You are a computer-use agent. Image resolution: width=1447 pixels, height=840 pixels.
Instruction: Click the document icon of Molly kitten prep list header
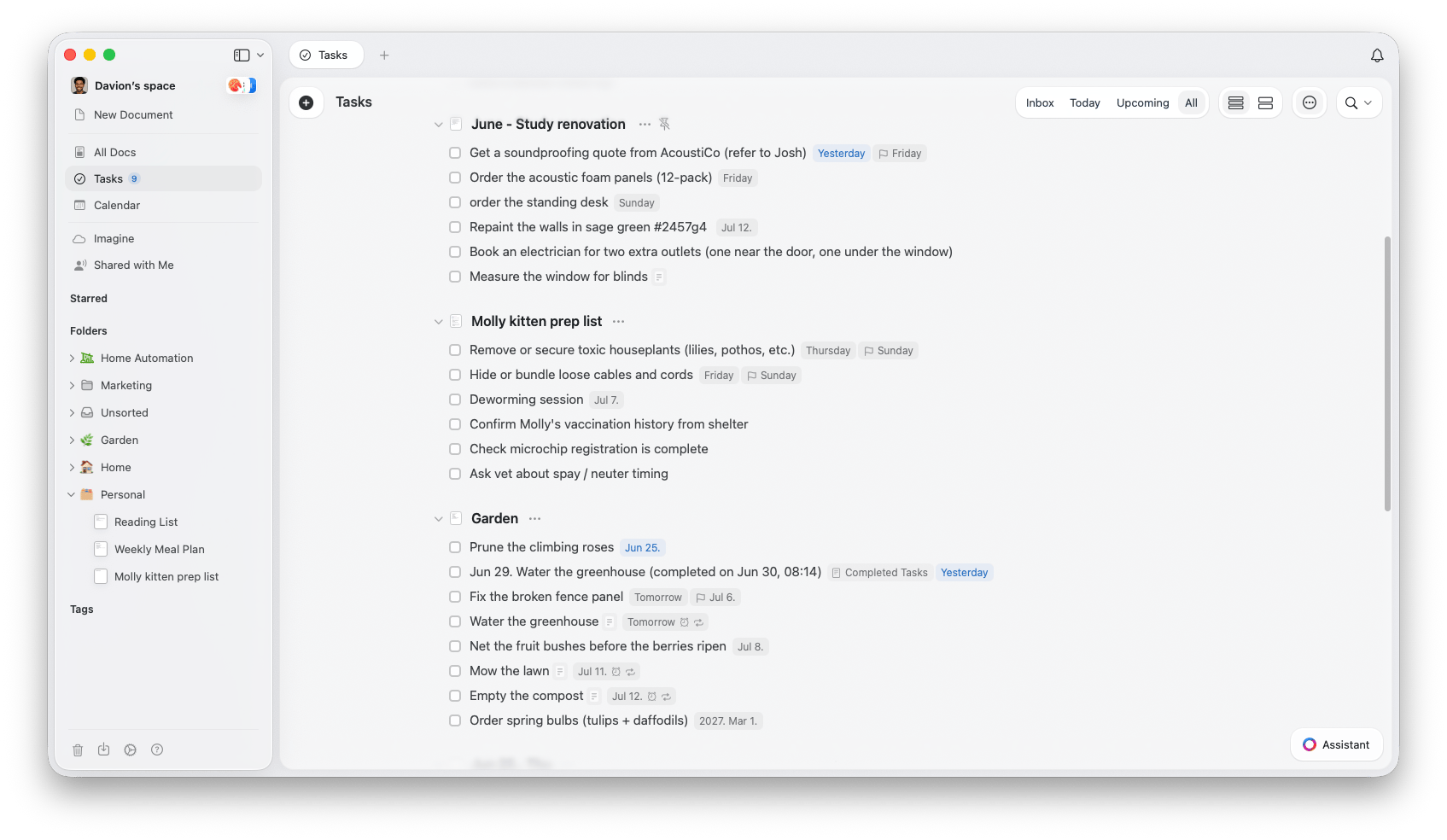tap(456, 322)
